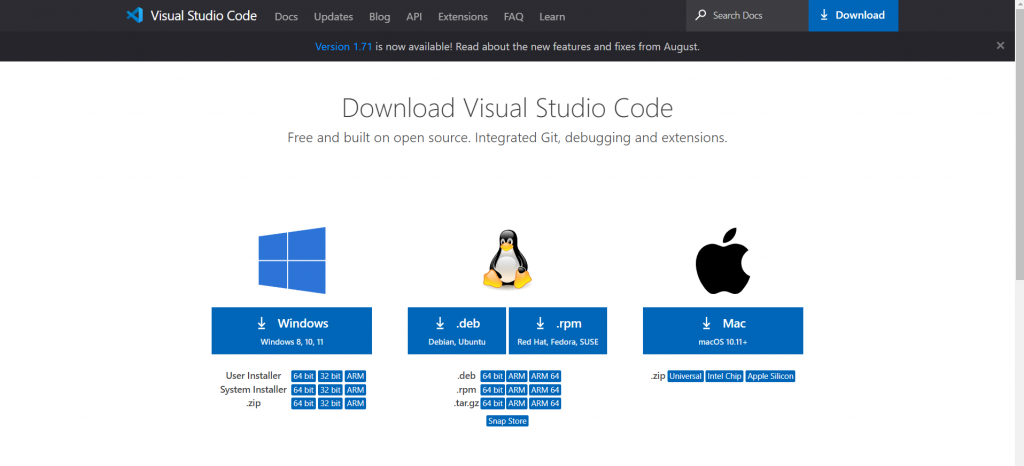Select Linux .tar.gz 64 bit

coord(492,403)
